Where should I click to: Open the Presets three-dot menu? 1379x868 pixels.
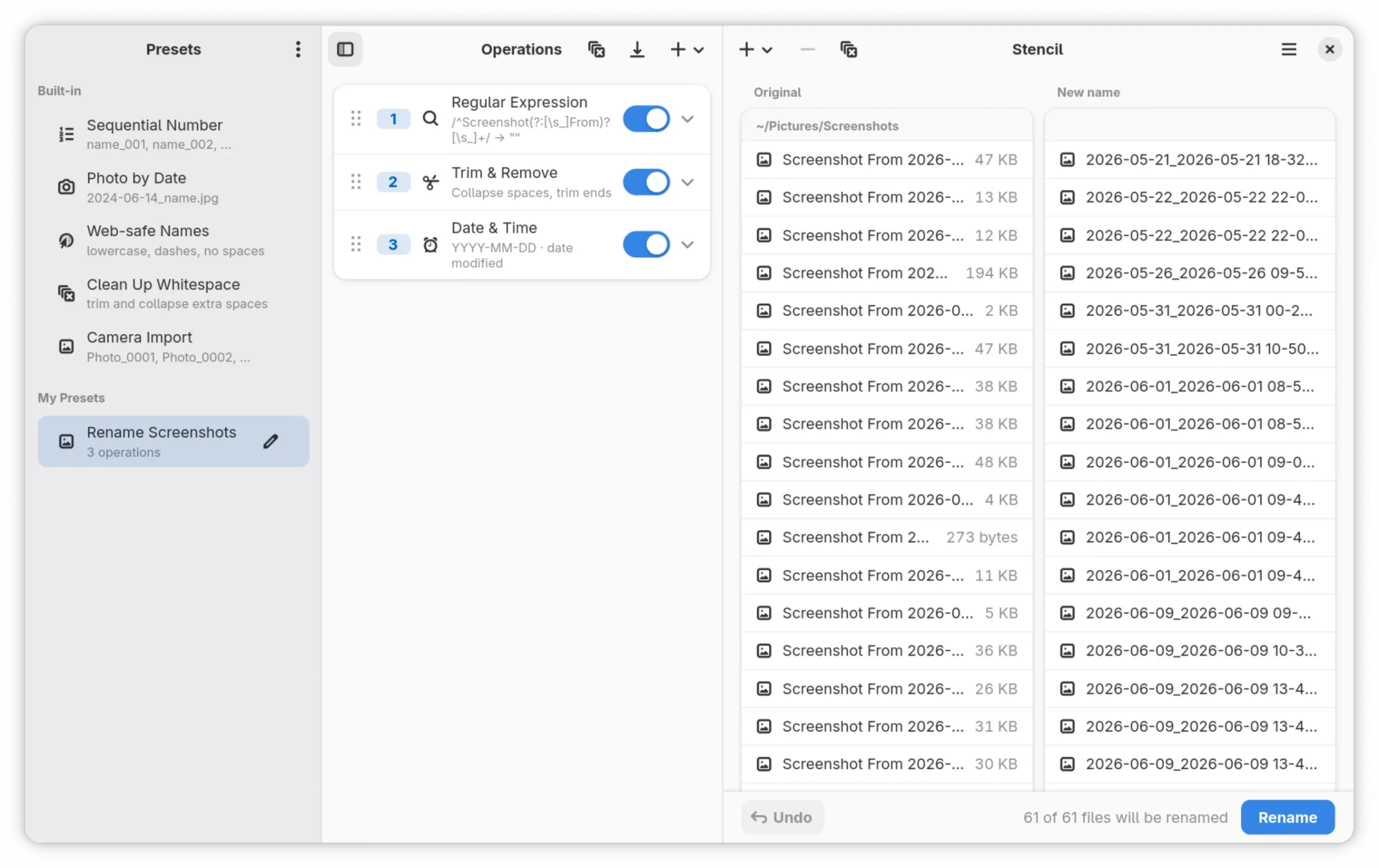click(298, 49)
